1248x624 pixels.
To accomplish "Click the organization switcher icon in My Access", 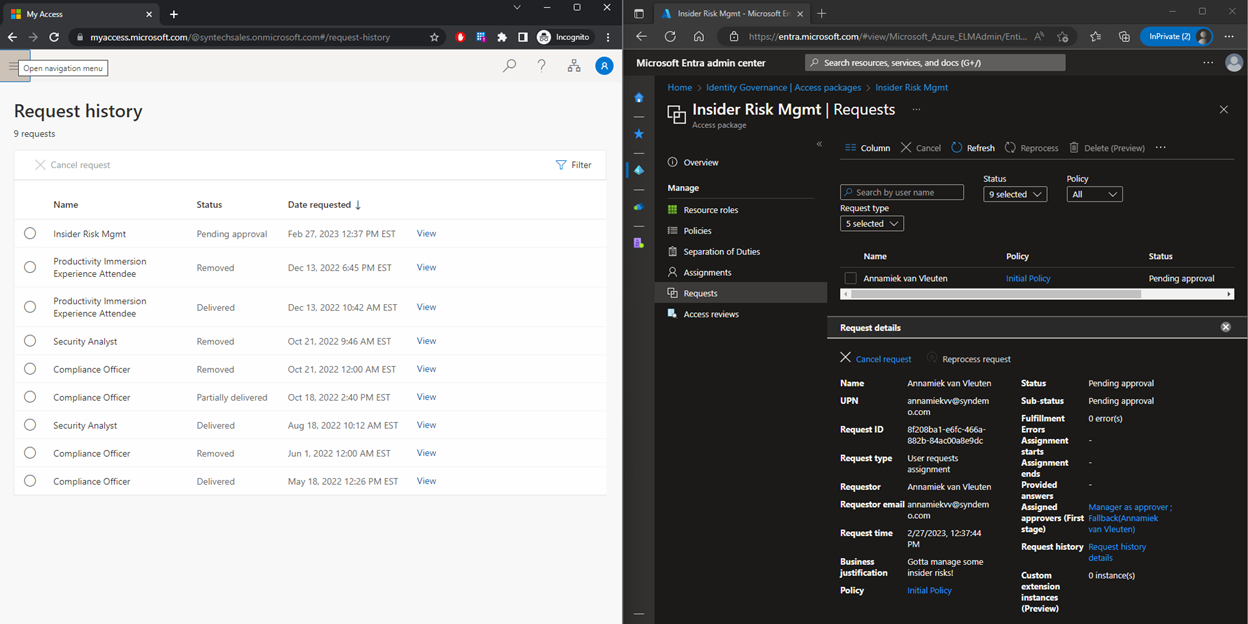I will click(574, 66).
